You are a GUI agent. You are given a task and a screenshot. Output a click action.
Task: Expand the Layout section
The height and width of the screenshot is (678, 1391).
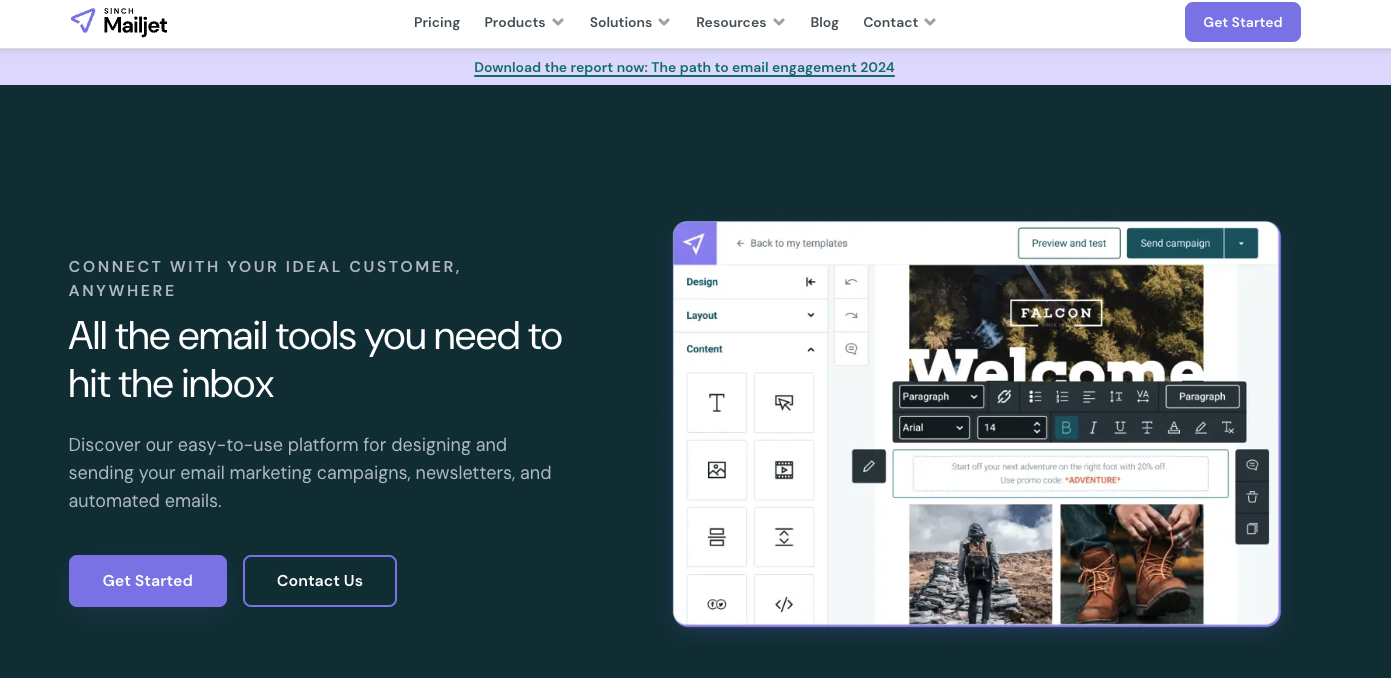pos(750,315)
